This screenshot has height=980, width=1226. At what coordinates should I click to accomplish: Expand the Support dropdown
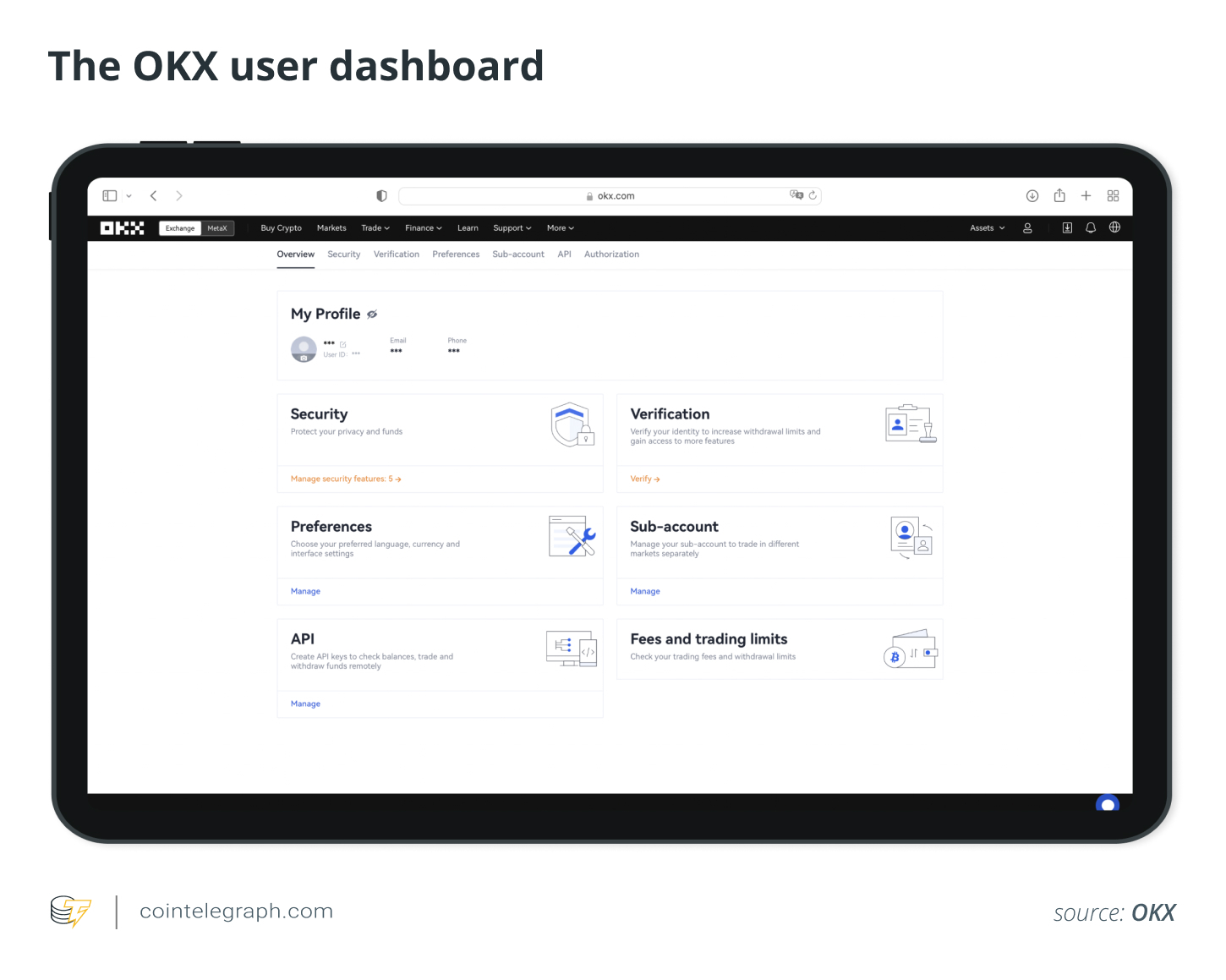click(512, 228)
